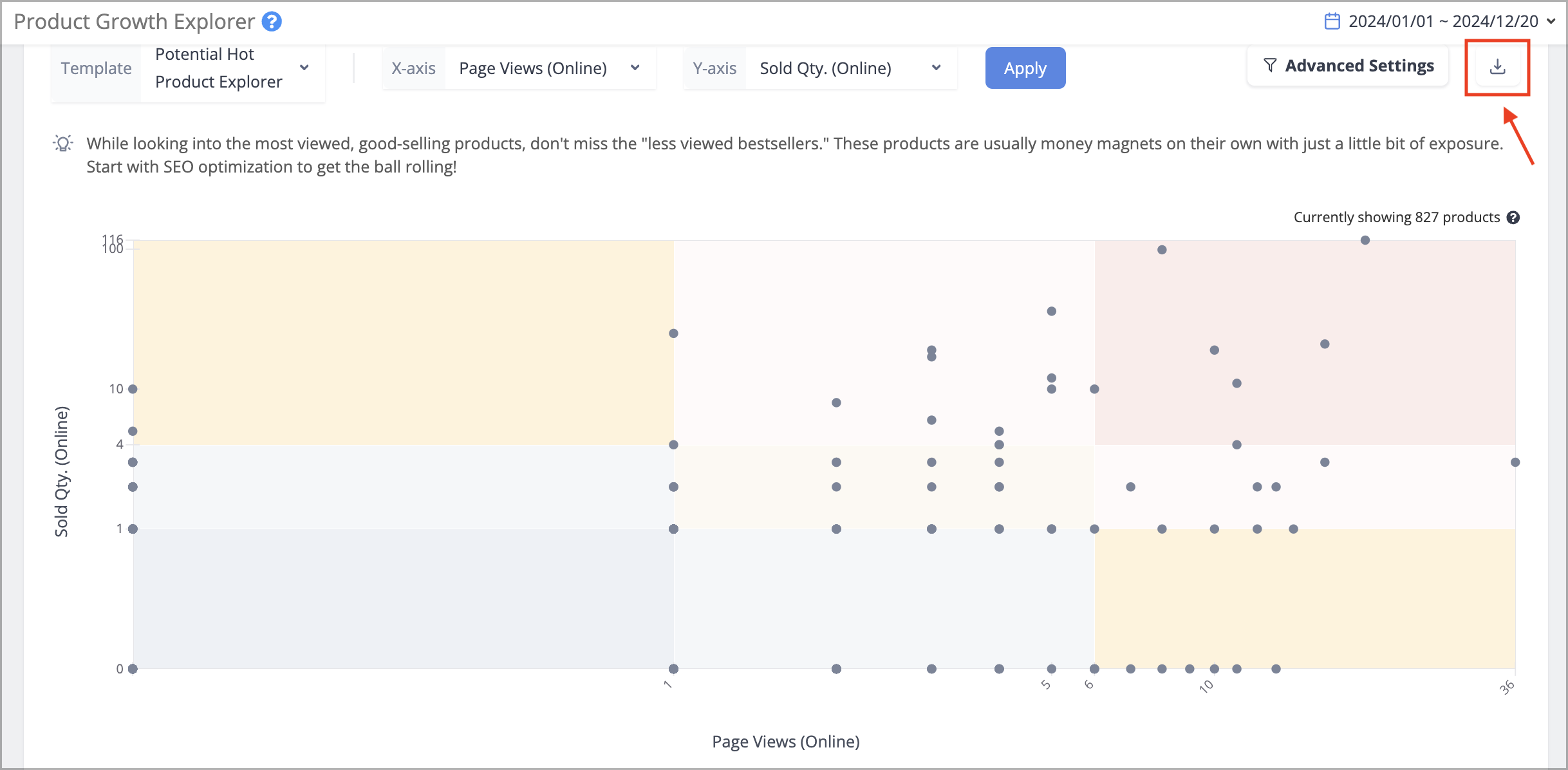Image resolution: width=1568 pixels, height=770 pixels.
Task: Click the upper-left yellow quadrant area
Action: 403,343
